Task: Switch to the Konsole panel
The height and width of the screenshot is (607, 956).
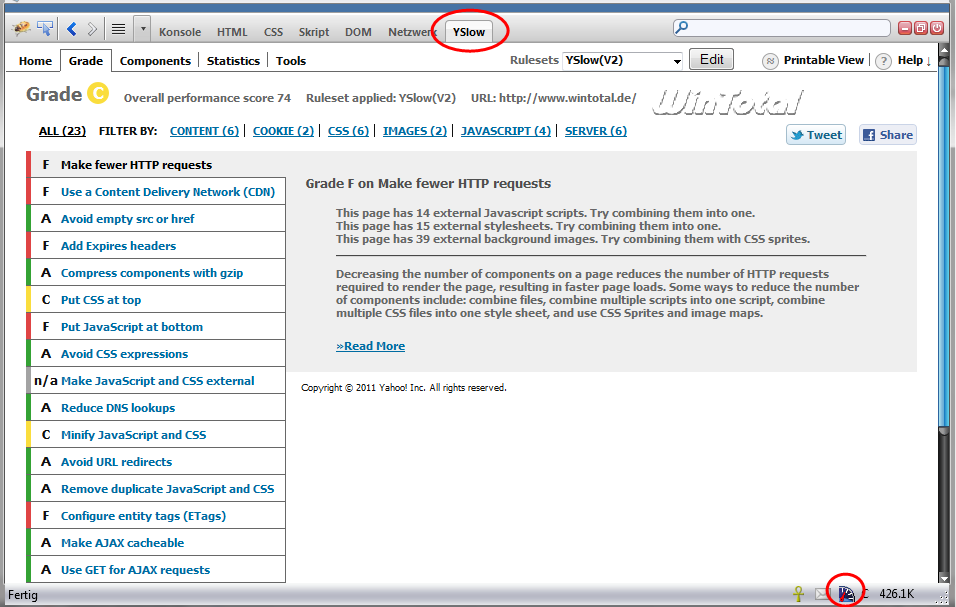Action: pyautogui.click(x=180, y=32)
